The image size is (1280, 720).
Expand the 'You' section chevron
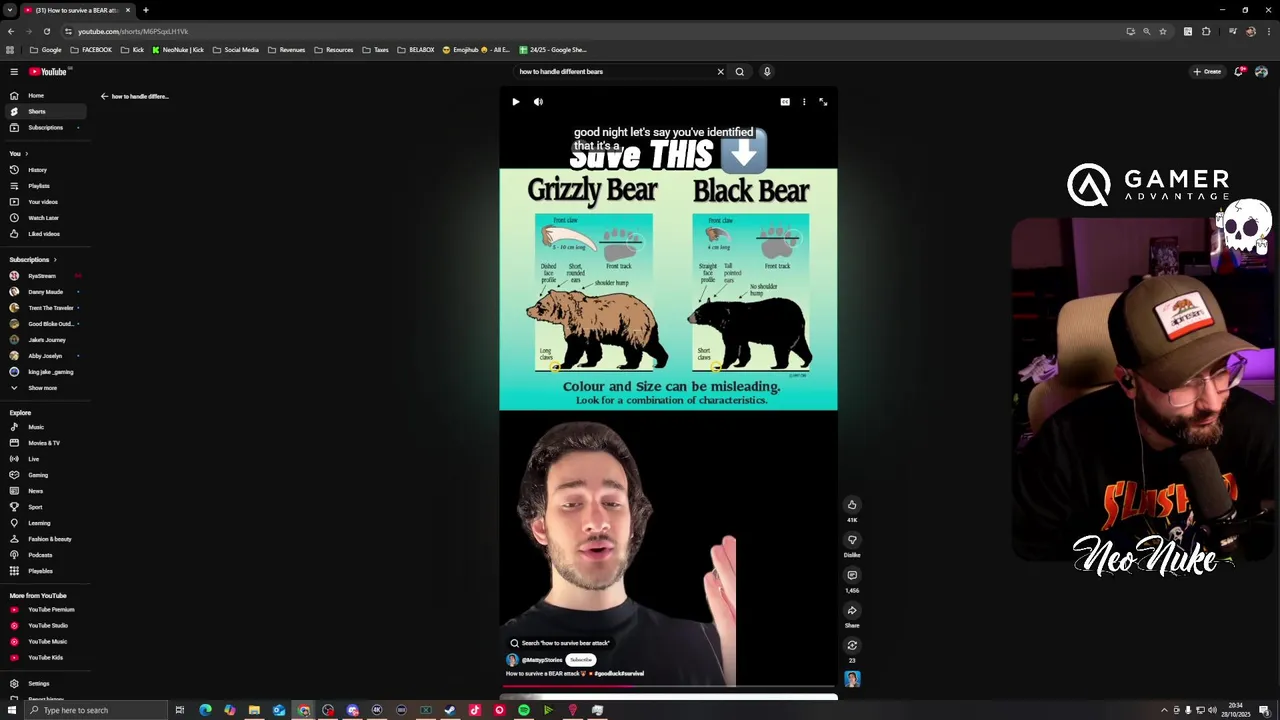coord(26,154)
